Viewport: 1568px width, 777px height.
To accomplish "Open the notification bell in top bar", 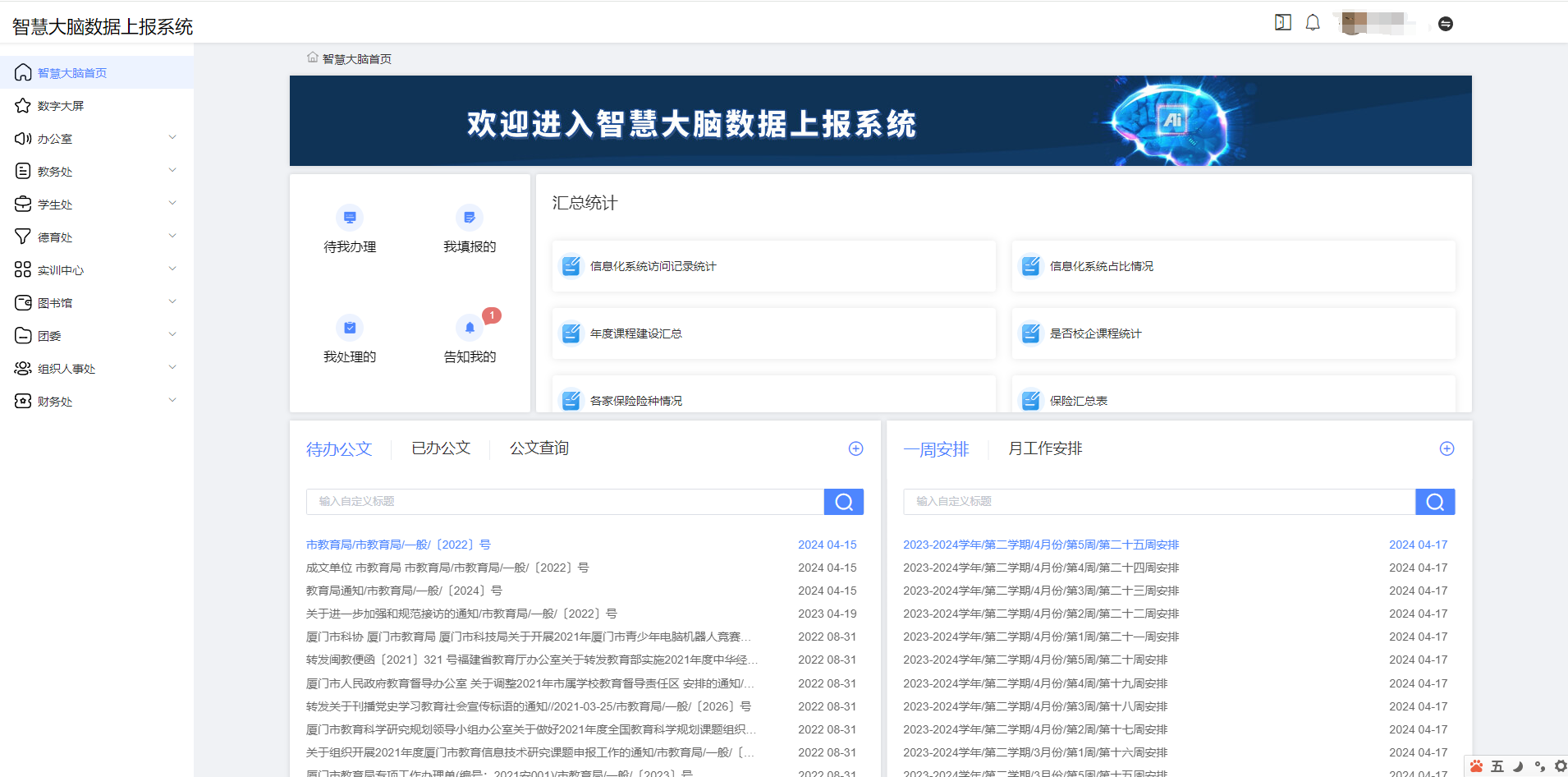I will point(1311,23).
